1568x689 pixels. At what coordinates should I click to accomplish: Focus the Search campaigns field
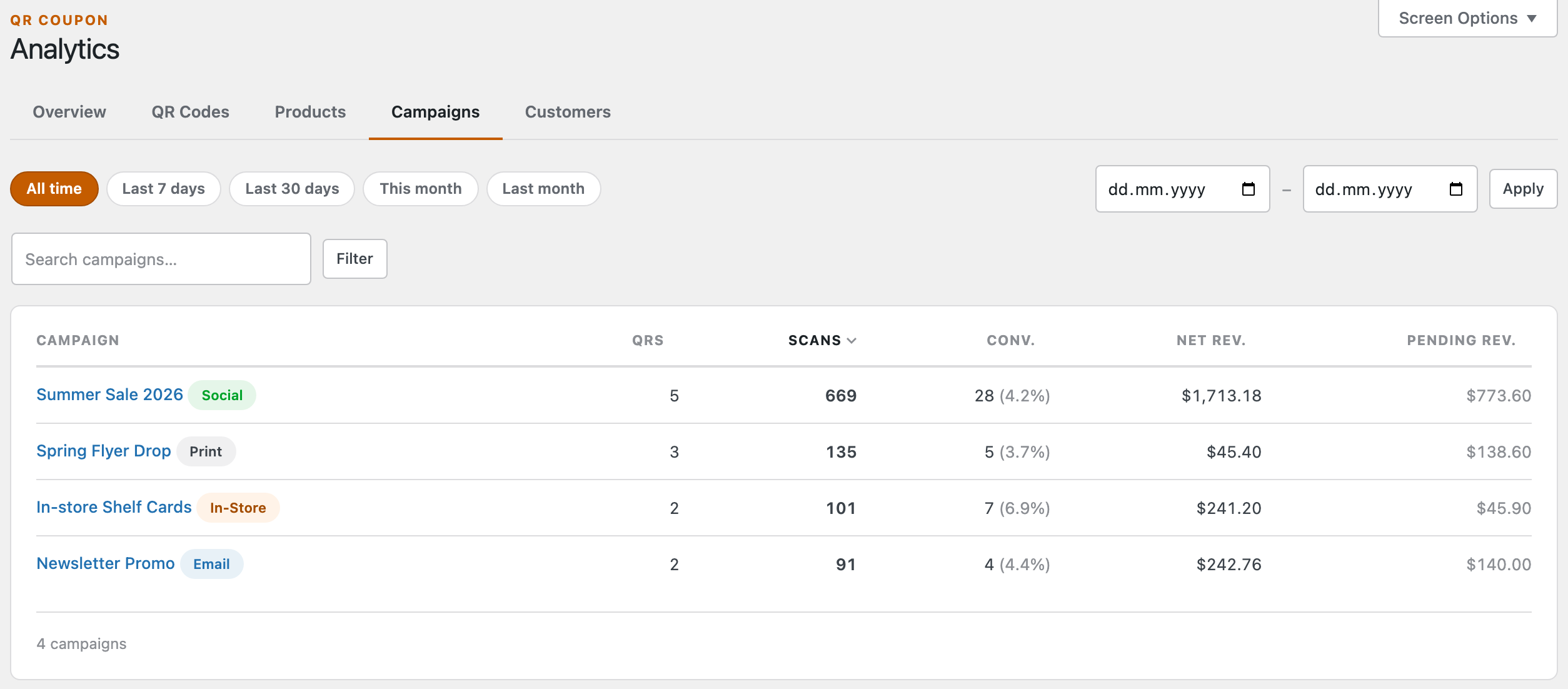(161, 259)
